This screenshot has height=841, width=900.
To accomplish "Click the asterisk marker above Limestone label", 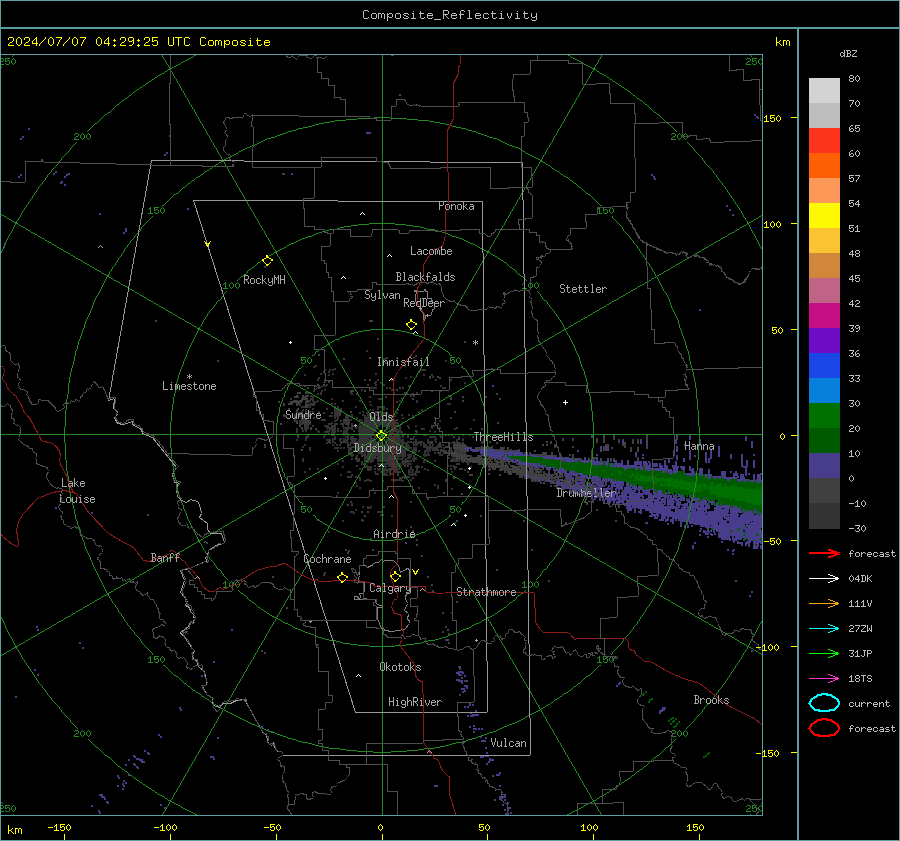I will pos(189,377).
